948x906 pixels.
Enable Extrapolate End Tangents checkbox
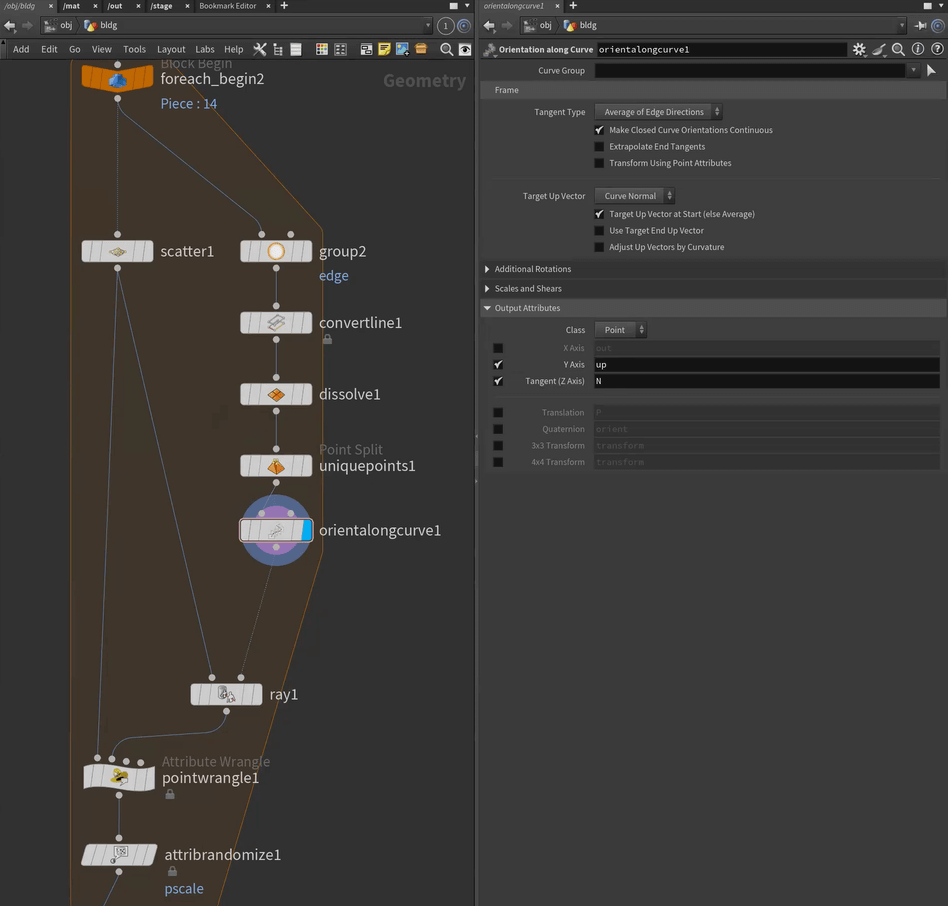click(x=599, y=147)
